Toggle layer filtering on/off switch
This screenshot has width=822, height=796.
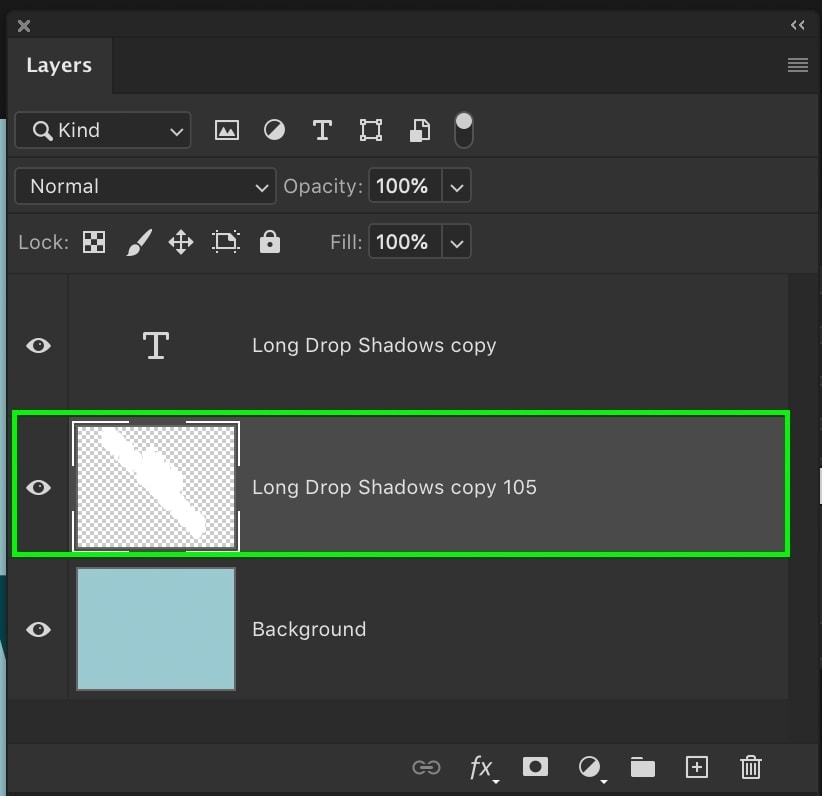tap(464, 130)
